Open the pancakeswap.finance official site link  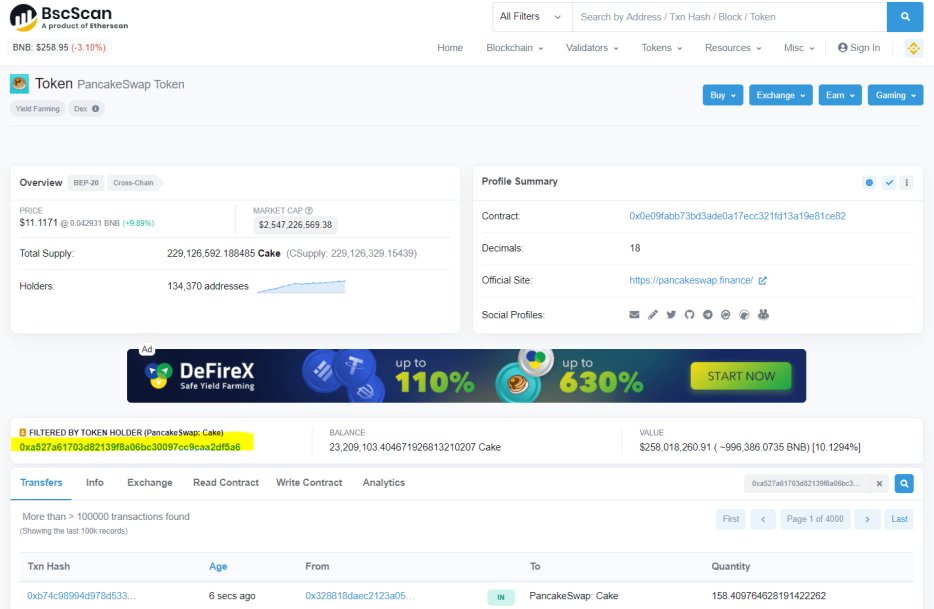[x=691, y=281]
